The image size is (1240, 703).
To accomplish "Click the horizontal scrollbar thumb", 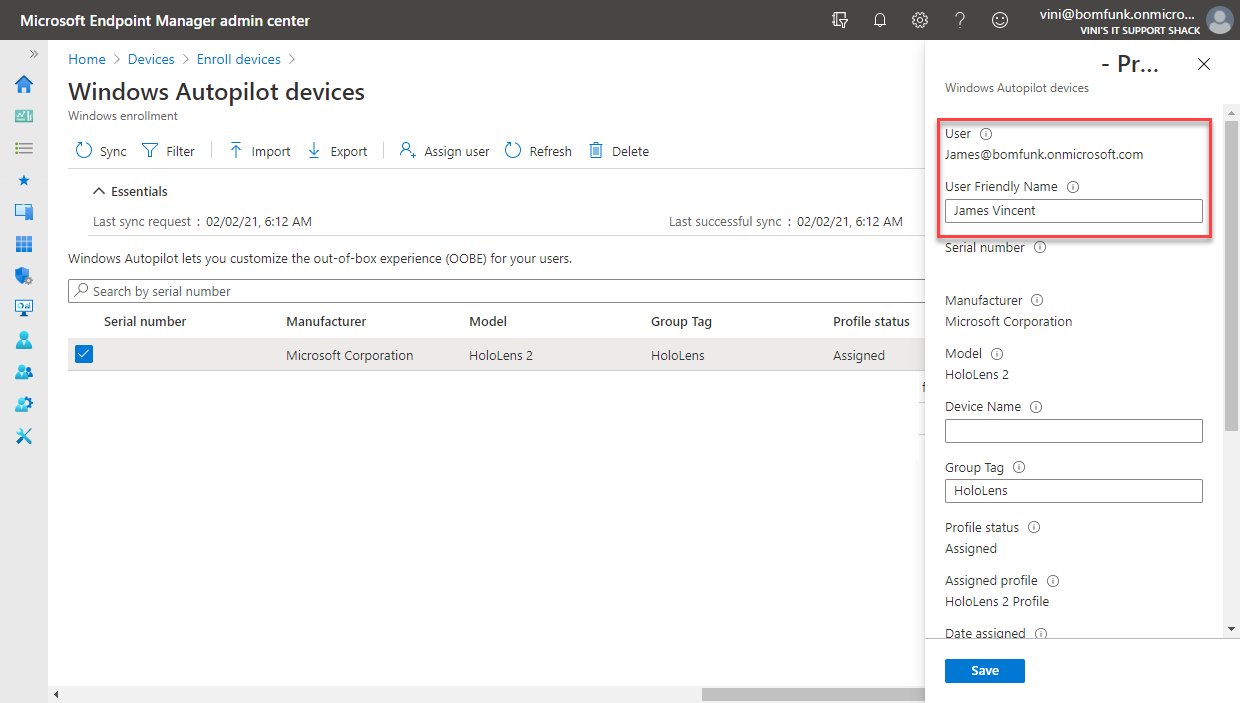I will point(812,694).
